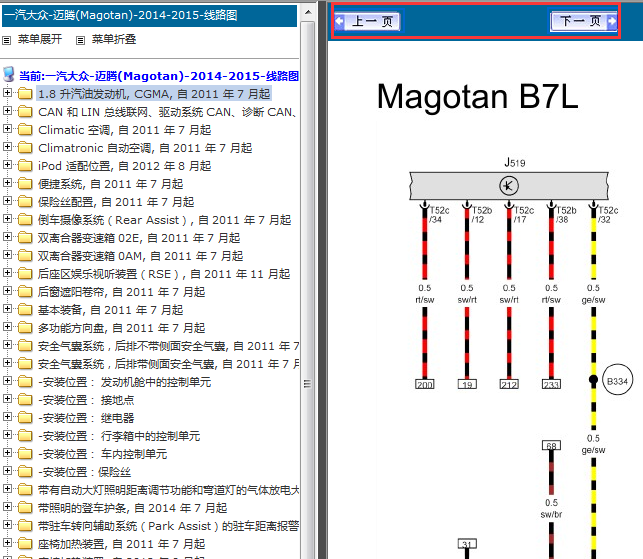Expand the 1.8 升汽油发动机 CGMA node
This screenshot has height=559, width=643.
pos(7,93)
